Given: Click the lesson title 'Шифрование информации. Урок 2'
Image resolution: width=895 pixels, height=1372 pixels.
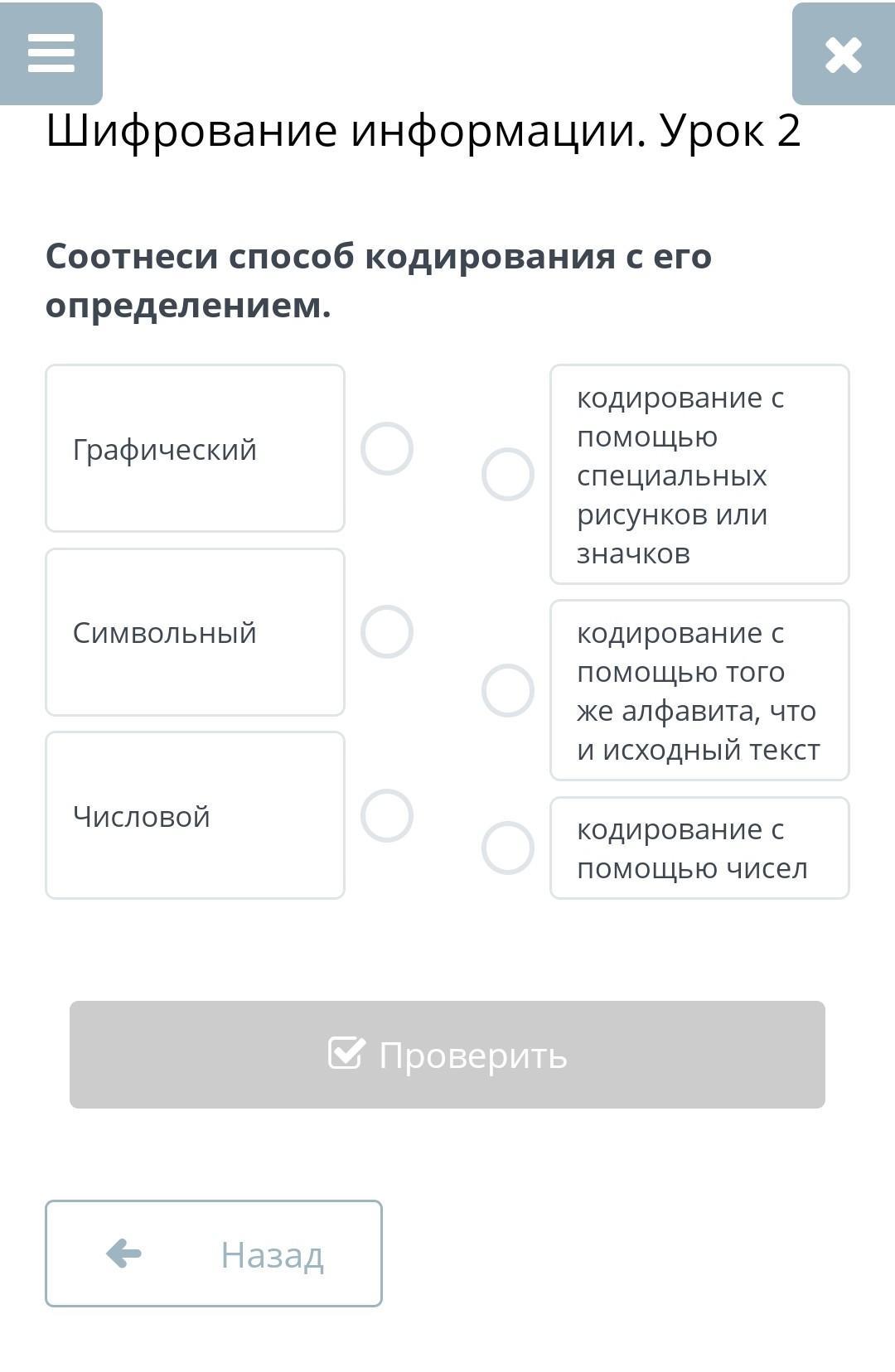Looking at the screenshot, I should coord(423,131).
